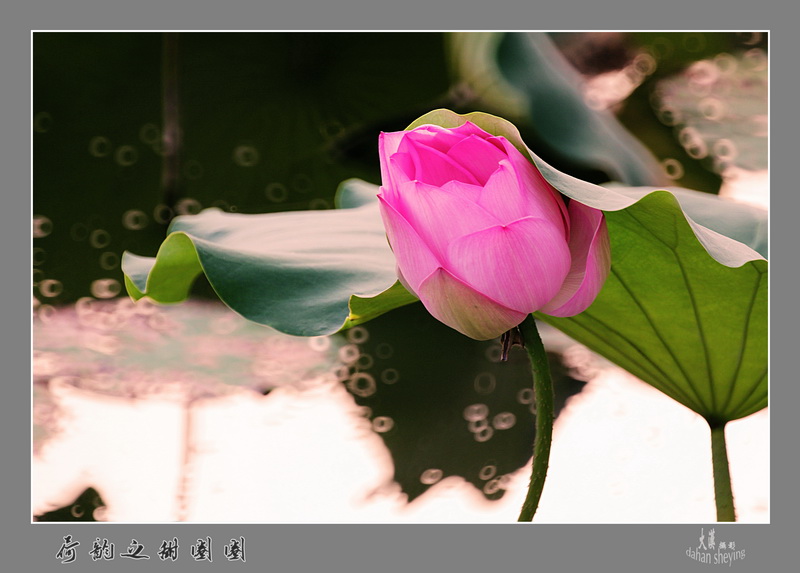
Task: Click the large green leaf's stem at right
Action: 721,470
